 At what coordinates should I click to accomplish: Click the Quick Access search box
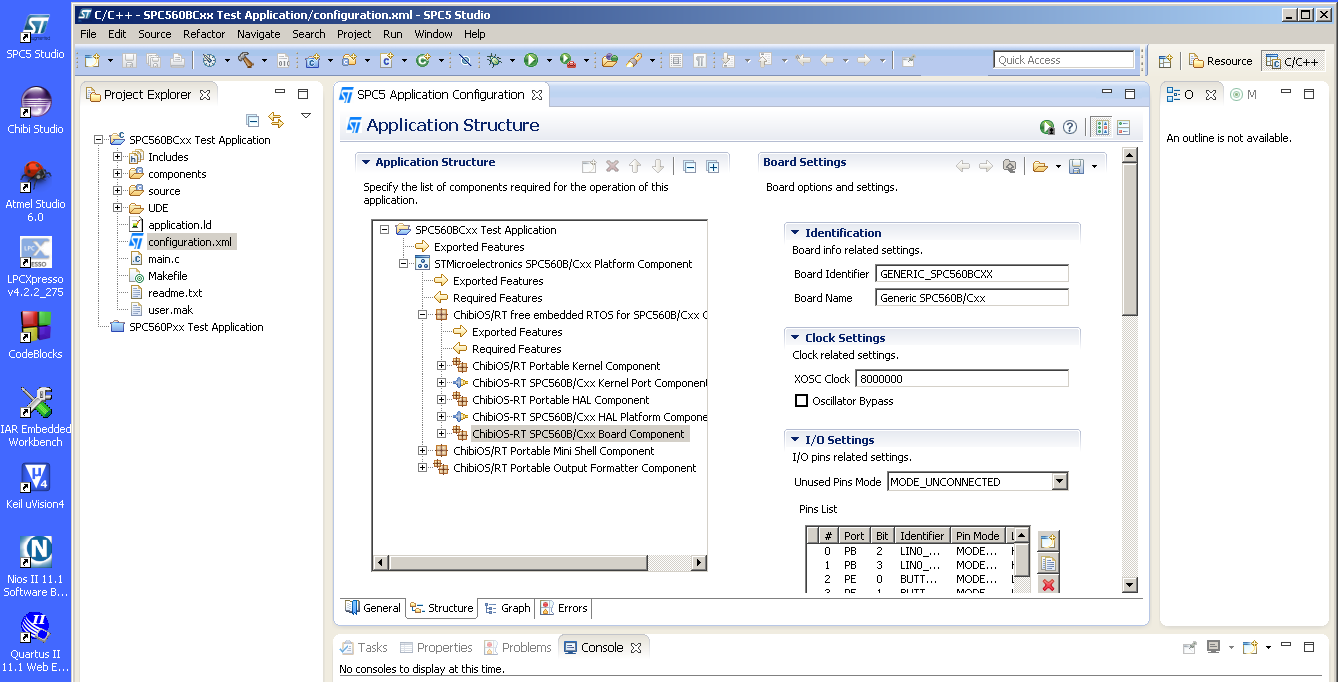click(1064, 60)
